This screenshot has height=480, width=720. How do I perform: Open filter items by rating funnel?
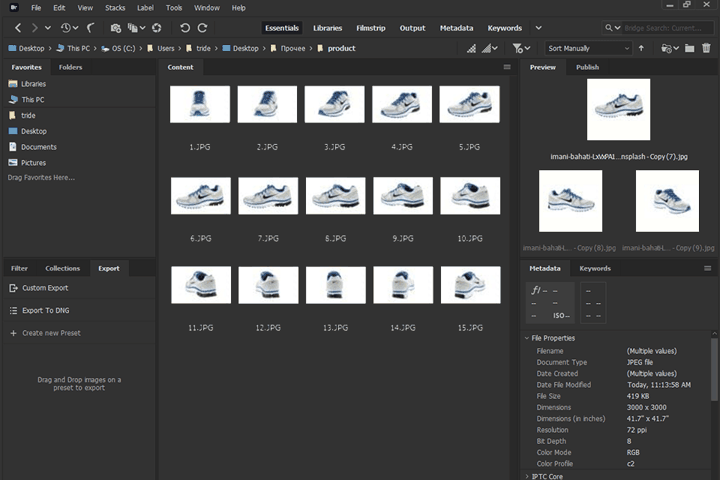tap(521, 48)
